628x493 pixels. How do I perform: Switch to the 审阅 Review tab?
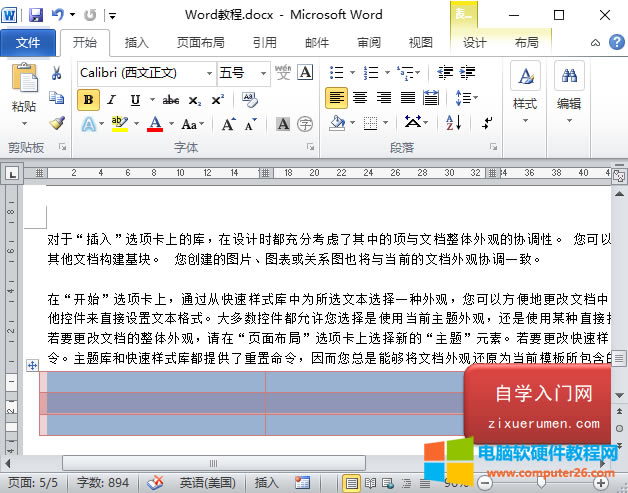coord(368,42)
